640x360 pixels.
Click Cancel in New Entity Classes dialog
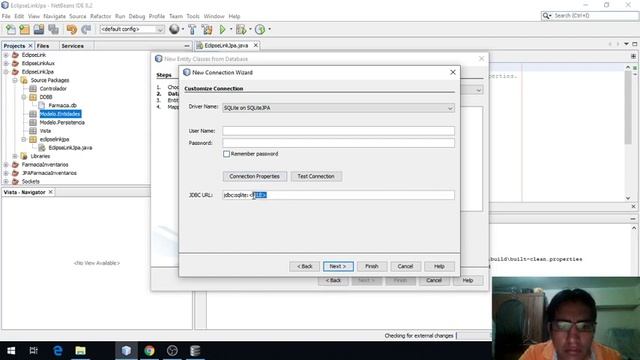click(x=434, y=280)
